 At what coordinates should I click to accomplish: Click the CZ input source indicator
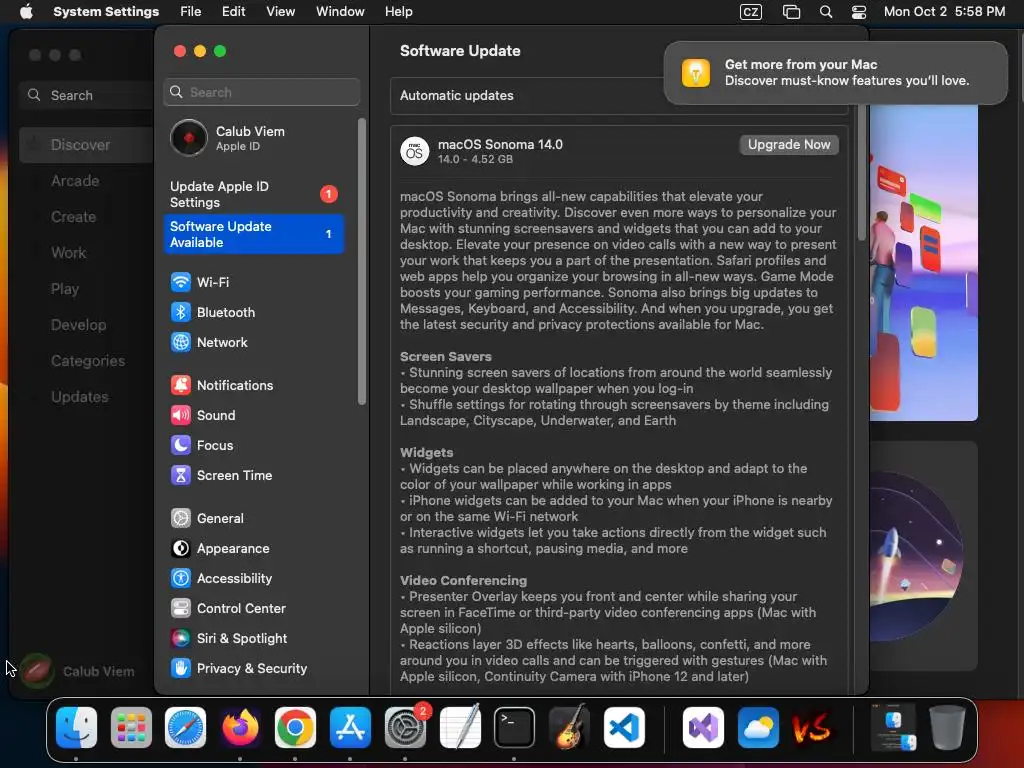(751, 12)
